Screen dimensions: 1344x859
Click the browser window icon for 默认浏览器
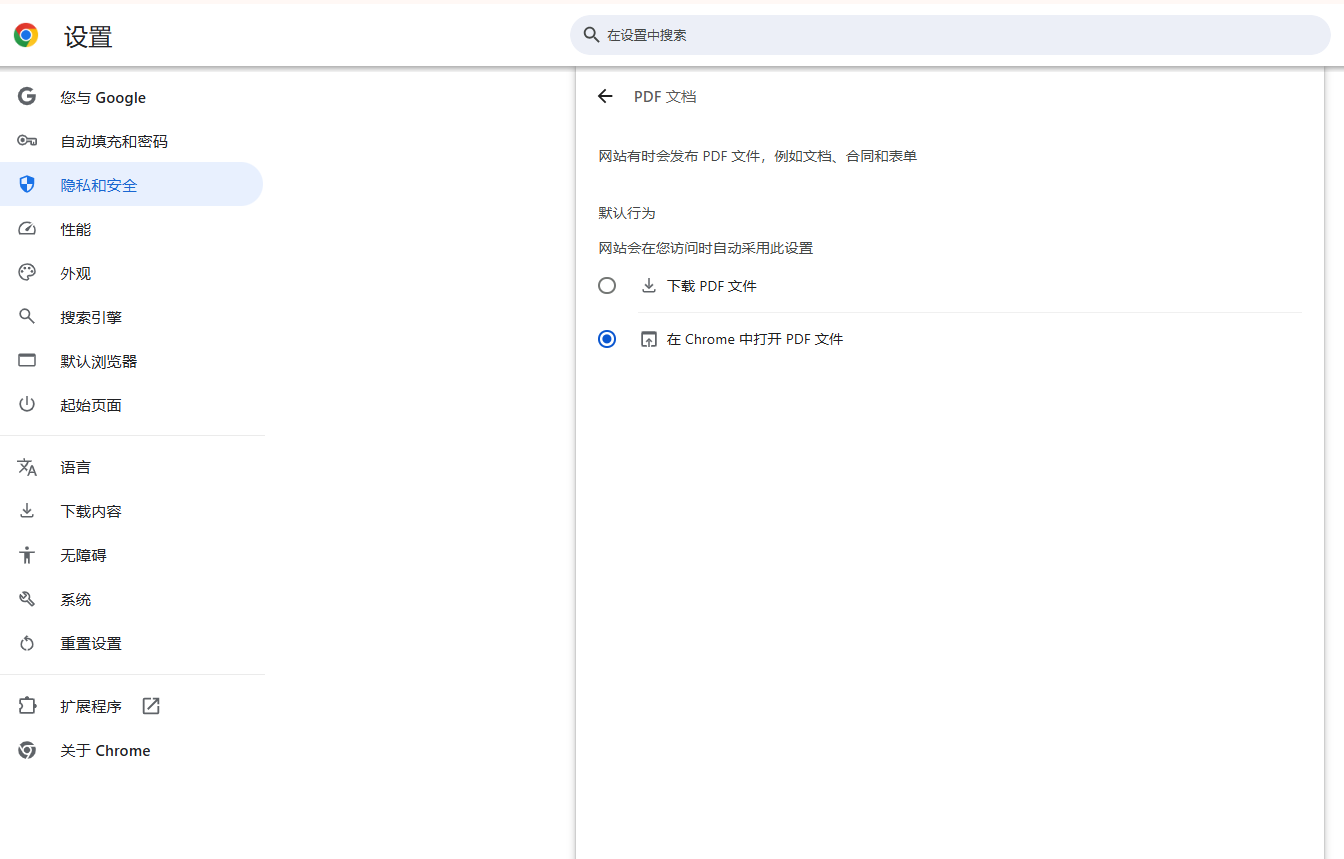(27, 361)
